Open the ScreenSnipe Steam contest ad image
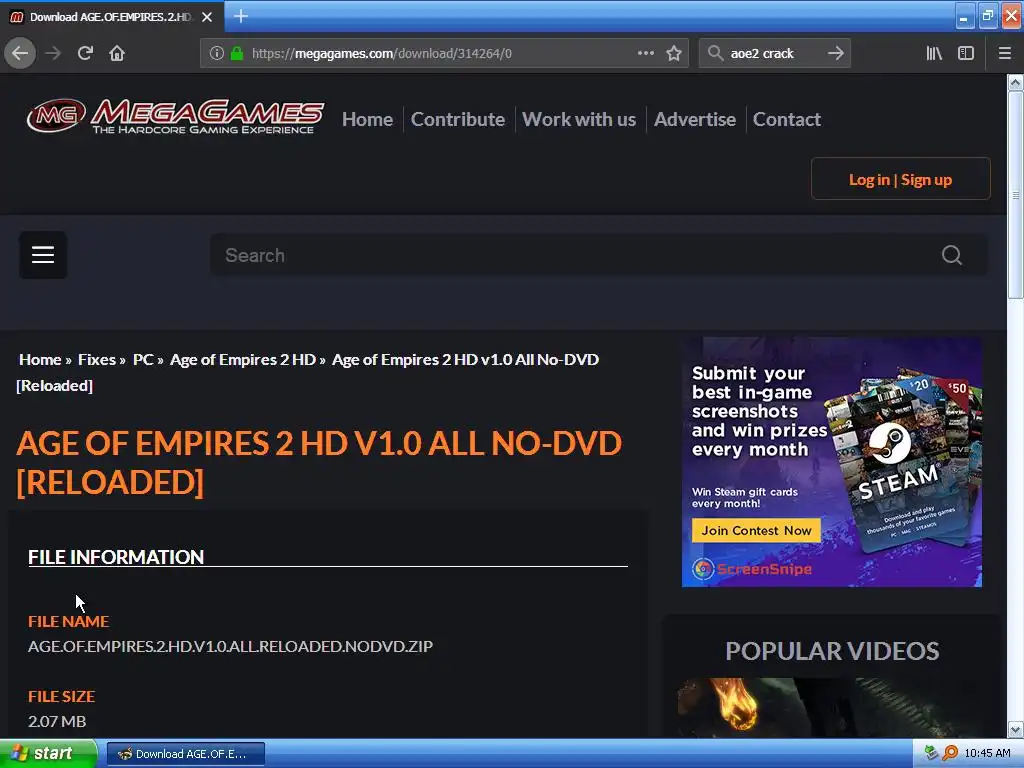The height and width of the screenshot is (768, 1024). point(831,462)
